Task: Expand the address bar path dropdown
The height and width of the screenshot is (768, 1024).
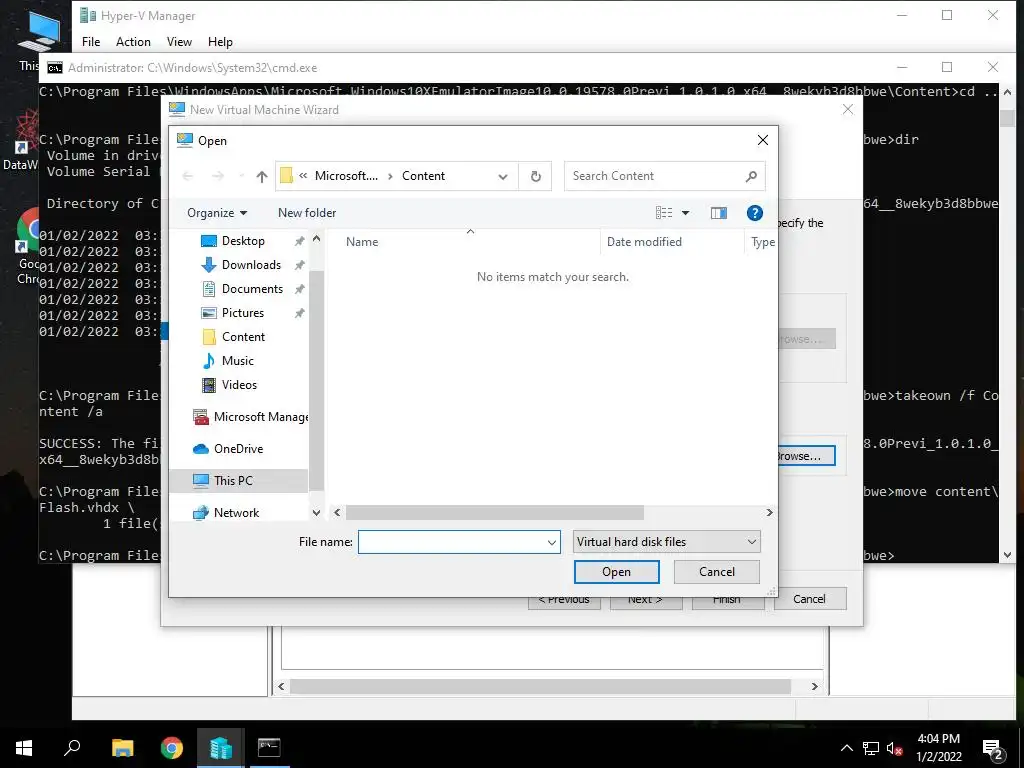Action: pos(503,176)
